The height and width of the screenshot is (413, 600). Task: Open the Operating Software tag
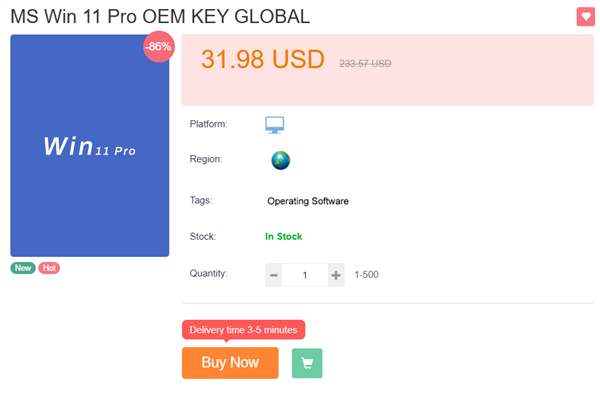coord(307,201)
